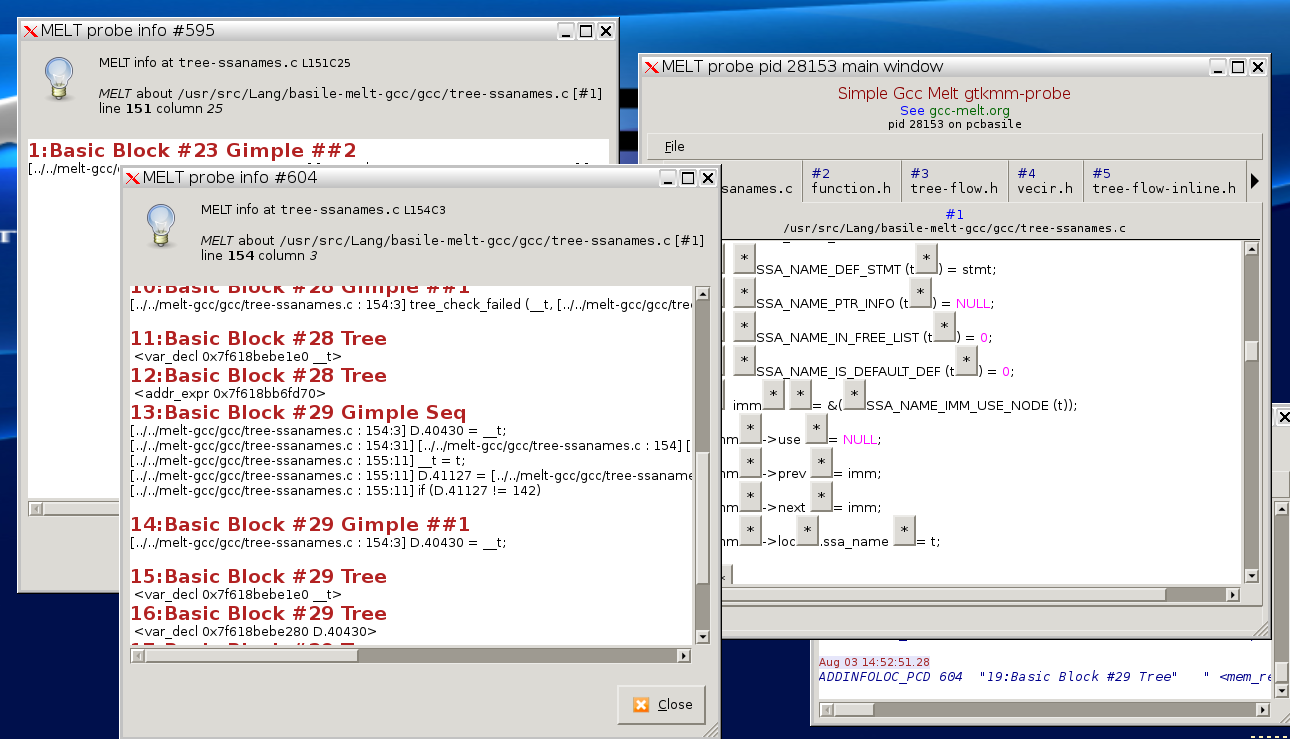Minimize the MELT probe main window

pos(1217,67)
